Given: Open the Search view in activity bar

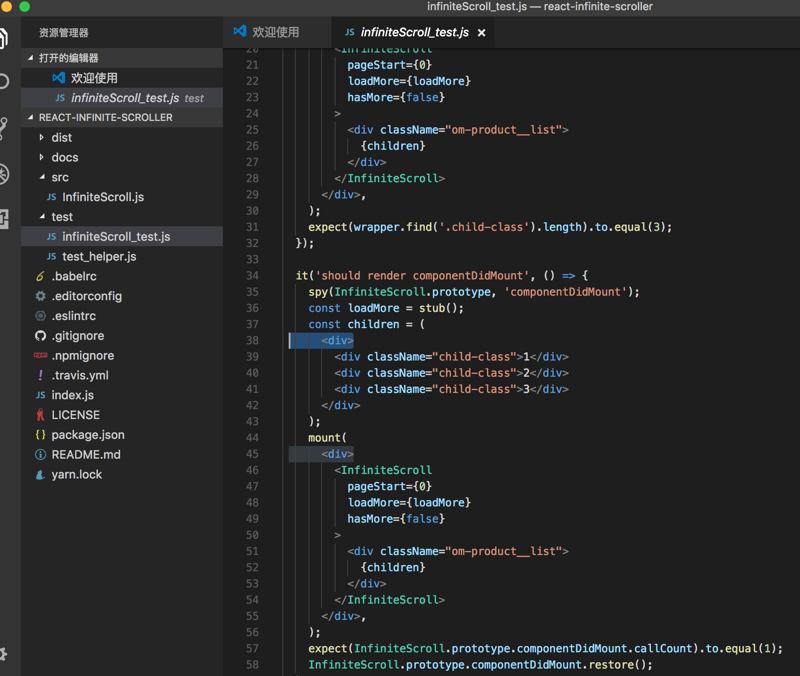Looking at the screenshot, I should [x=4, y=82].
